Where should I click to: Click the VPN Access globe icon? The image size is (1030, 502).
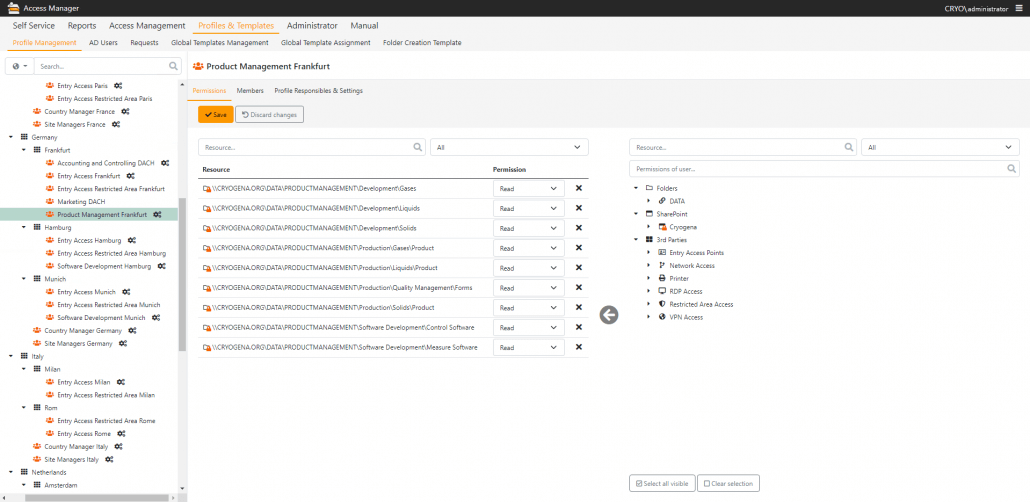(x=661, y=317)
